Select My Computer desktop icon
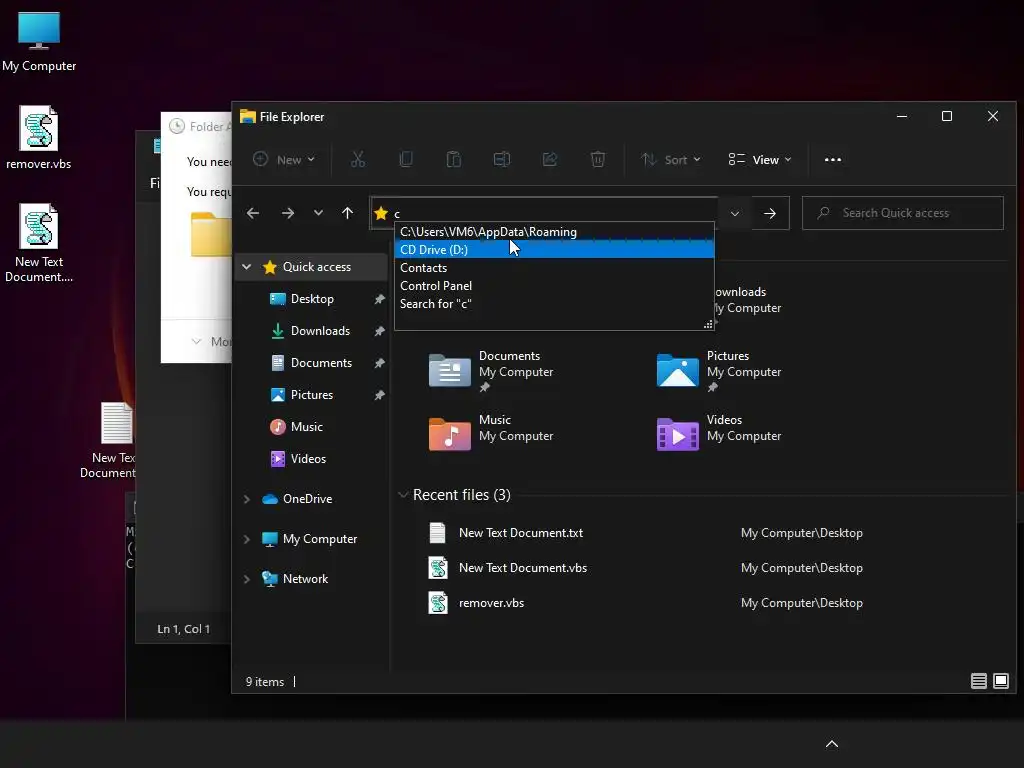 coord(39,42)
